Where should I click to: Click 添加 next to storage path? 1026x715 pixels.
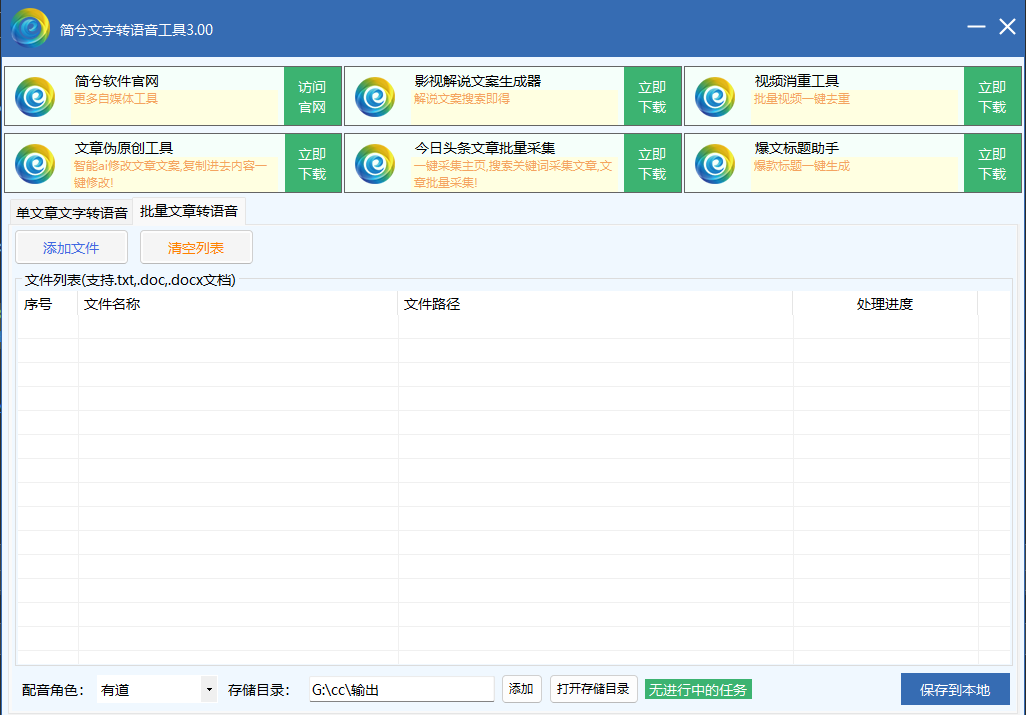pyautogui.click(x=521, y=689)
